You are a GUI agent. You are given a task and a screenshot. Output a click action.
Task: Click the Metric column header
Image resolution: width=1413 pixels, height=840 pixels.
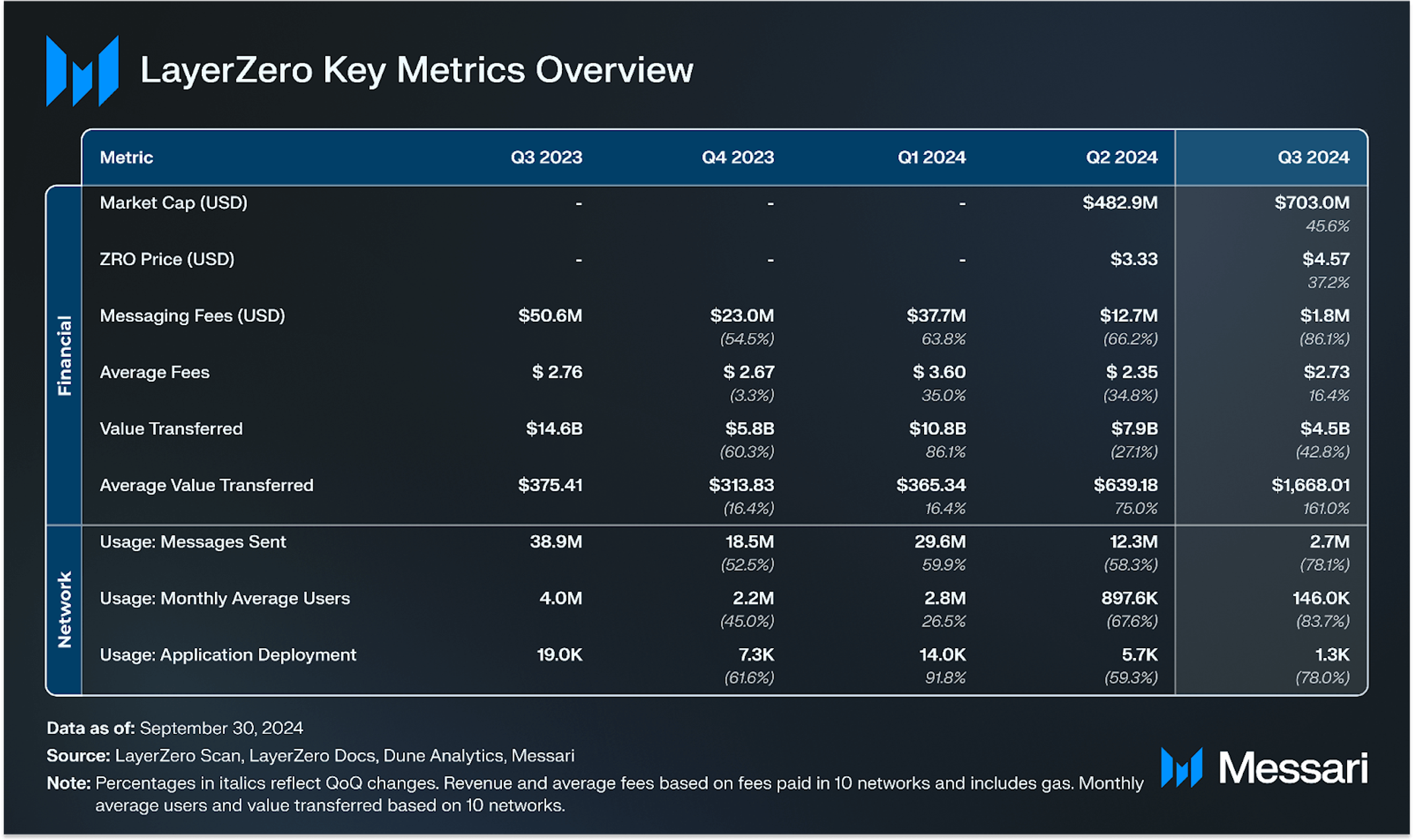[x=126, y=158]
